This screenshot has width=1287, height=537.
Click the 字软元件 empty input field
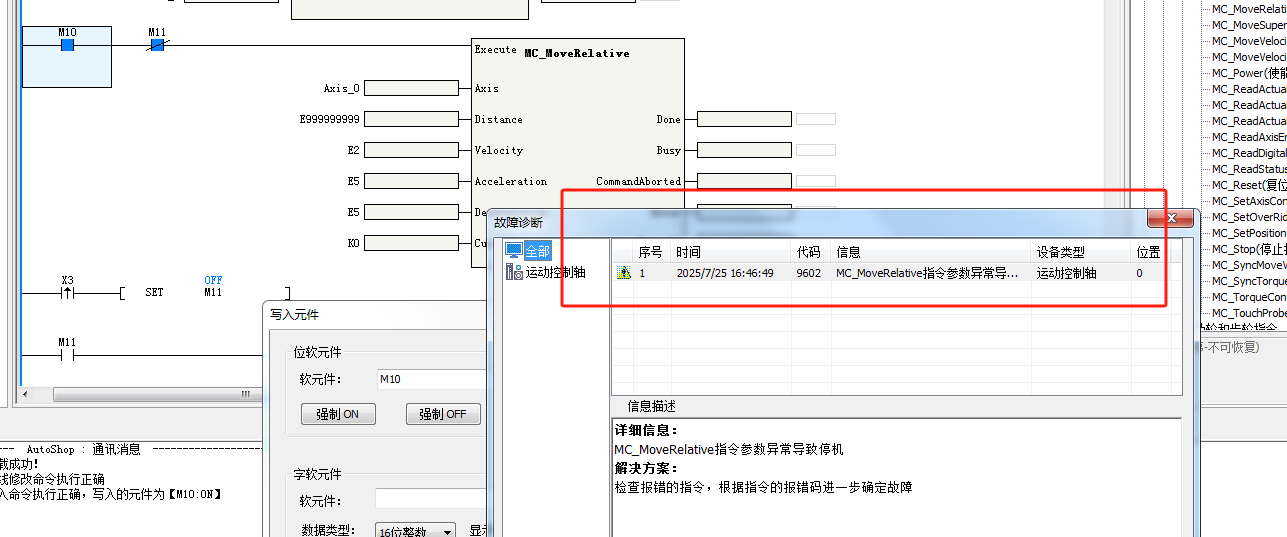pyautogui.click(x=430, y=500)
